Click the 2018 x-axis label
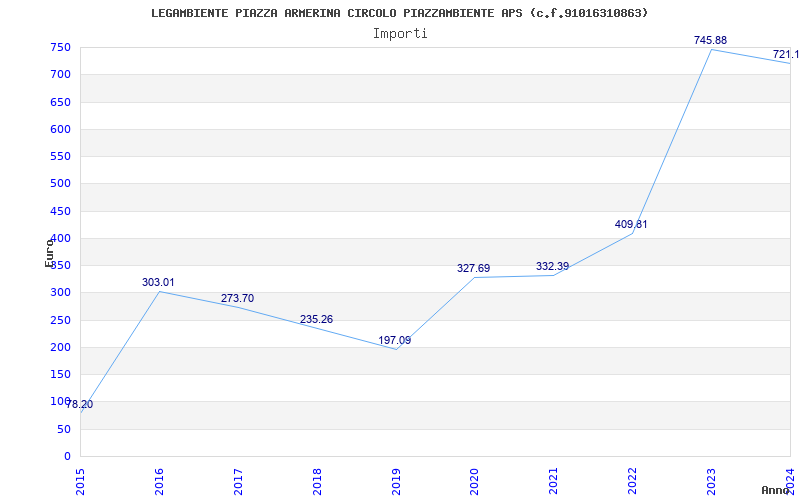800x500 pixels. pyautogui.click(x=317, y=481)
